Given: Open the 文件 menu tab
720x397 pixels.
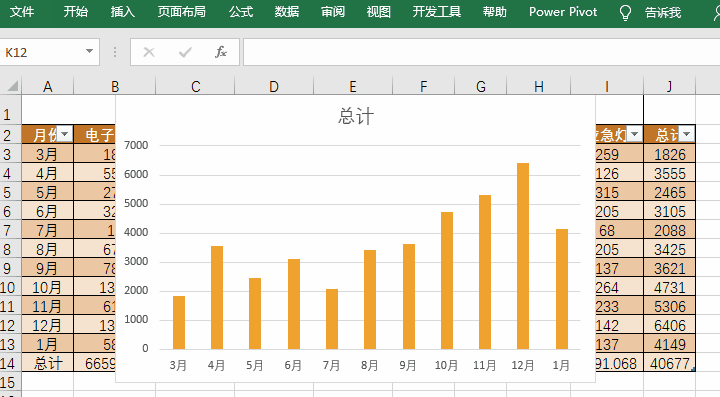Looking at the screenshot, I should [22, 11].
